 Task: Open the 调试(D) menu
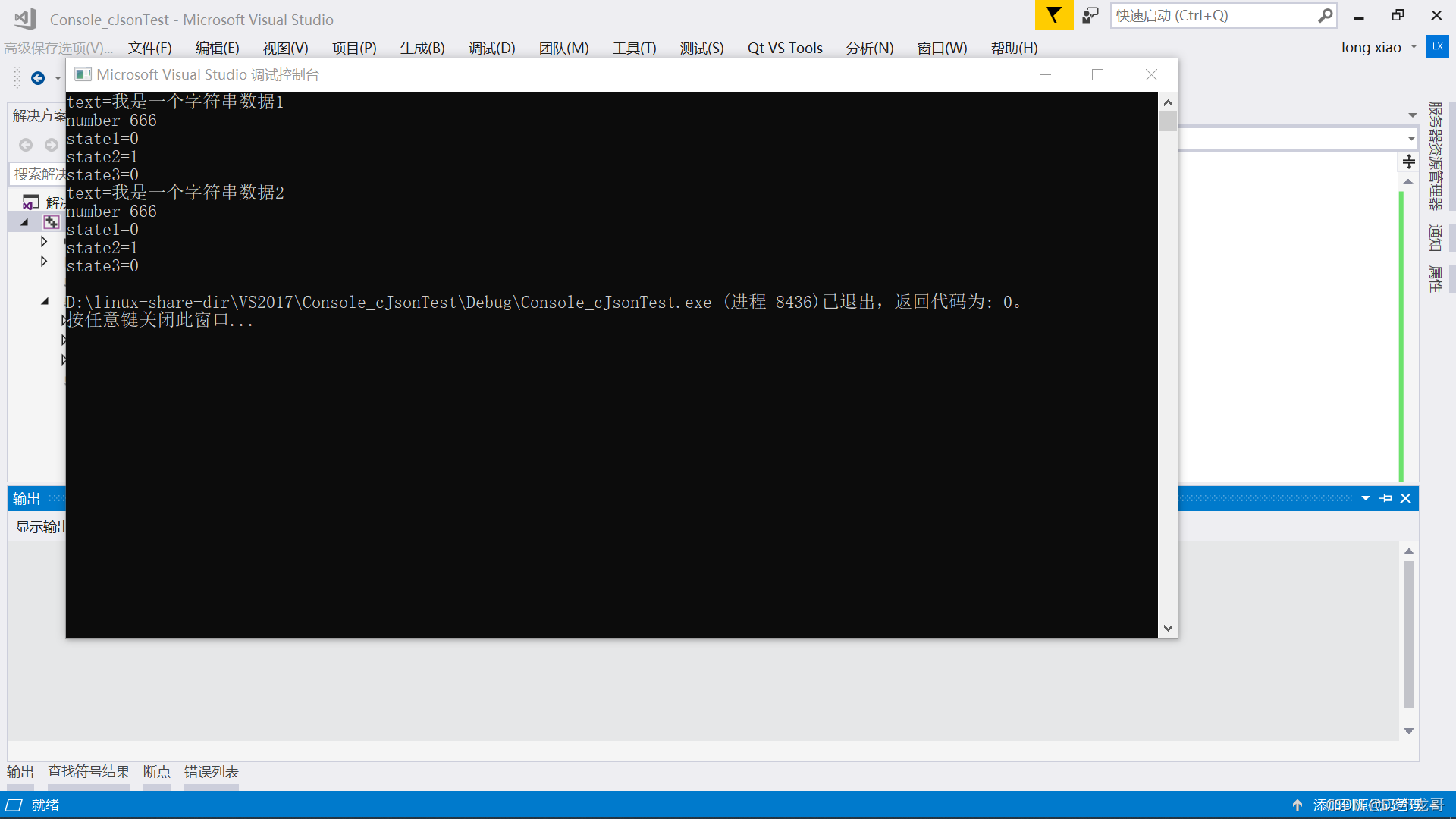click(x=491, y=48)
